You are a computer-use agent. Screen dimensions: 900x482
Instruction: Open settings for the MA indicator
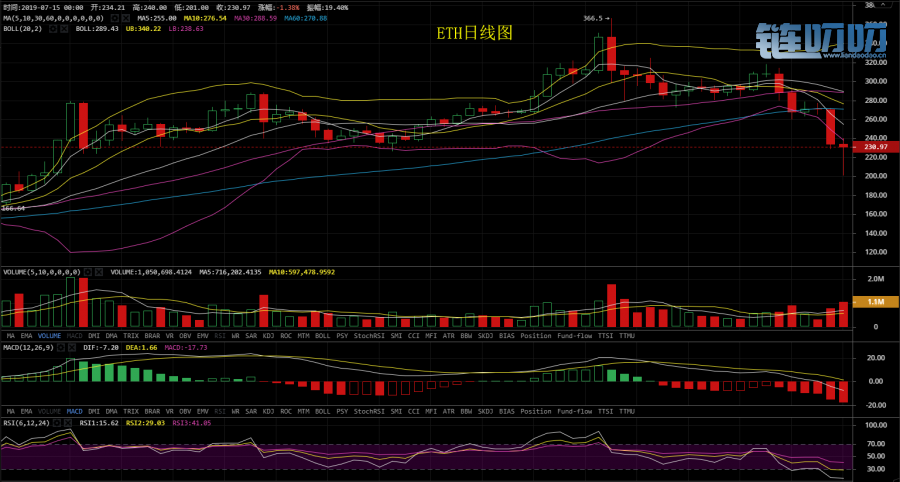point(114,17)
